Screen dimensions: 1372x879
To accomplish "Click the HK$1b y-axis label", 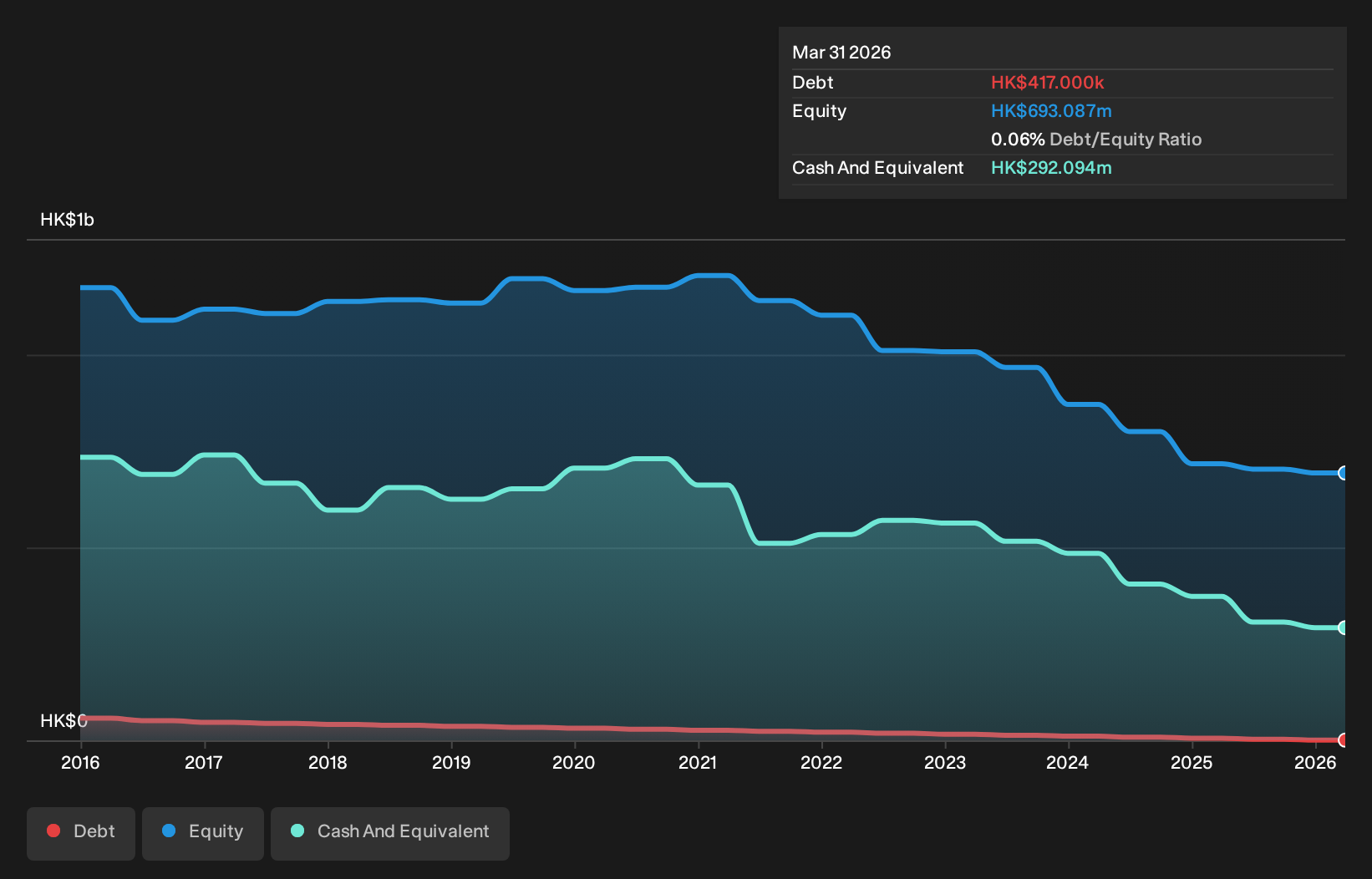I will [x=67, y=220].
